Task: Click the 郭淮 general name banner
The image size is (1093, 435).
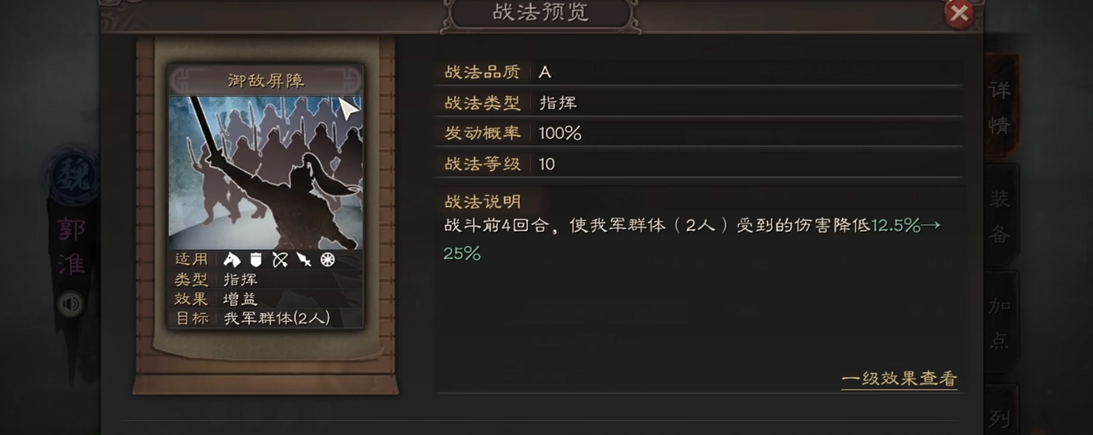Action: point(72,247)
